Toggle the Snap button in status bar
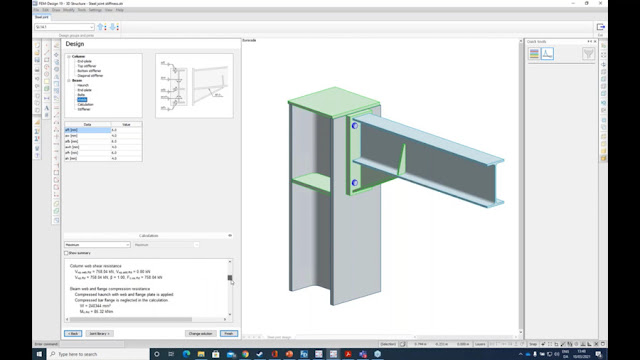Viewport: 640px width, 360px height. 533,344
